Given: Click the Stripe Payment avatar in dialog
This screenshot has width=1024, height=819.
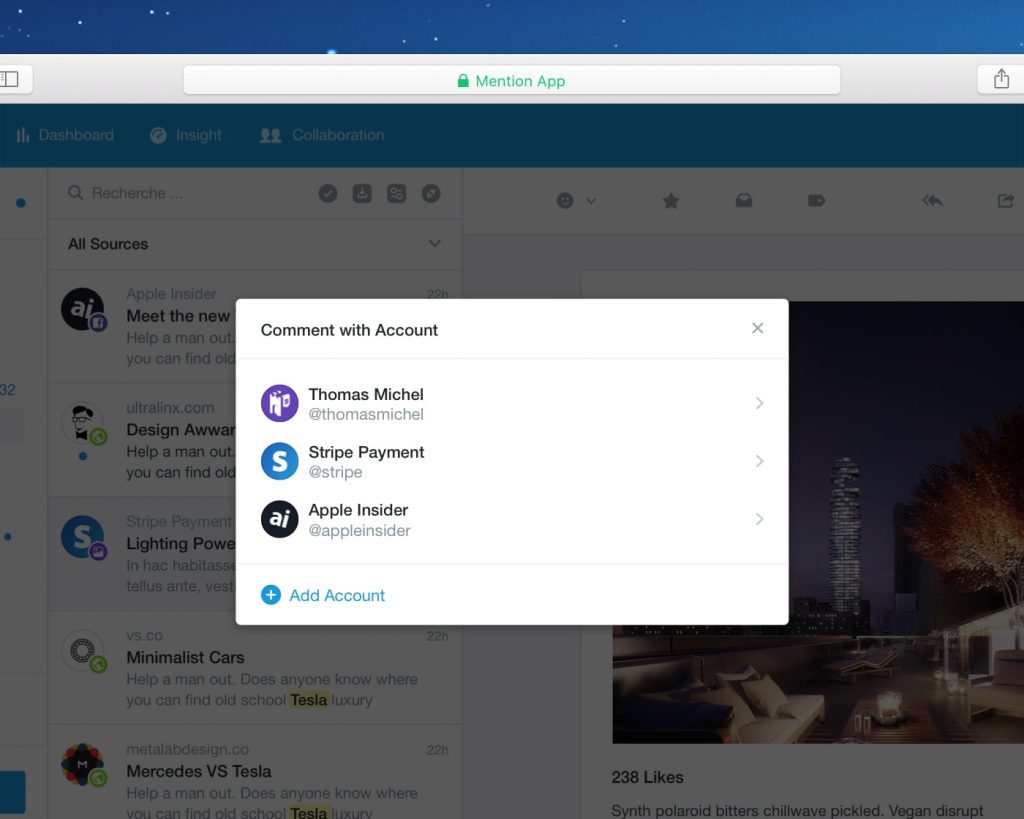Looking at the screenshot, I should pos(280,461).
